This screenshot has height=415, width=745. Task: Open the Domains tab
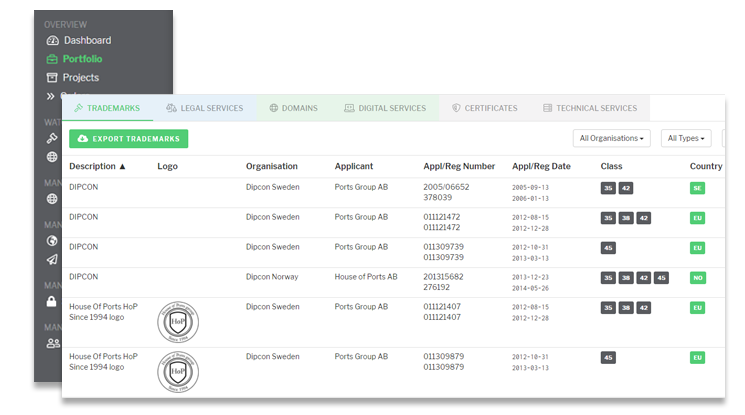pos(293,108)
